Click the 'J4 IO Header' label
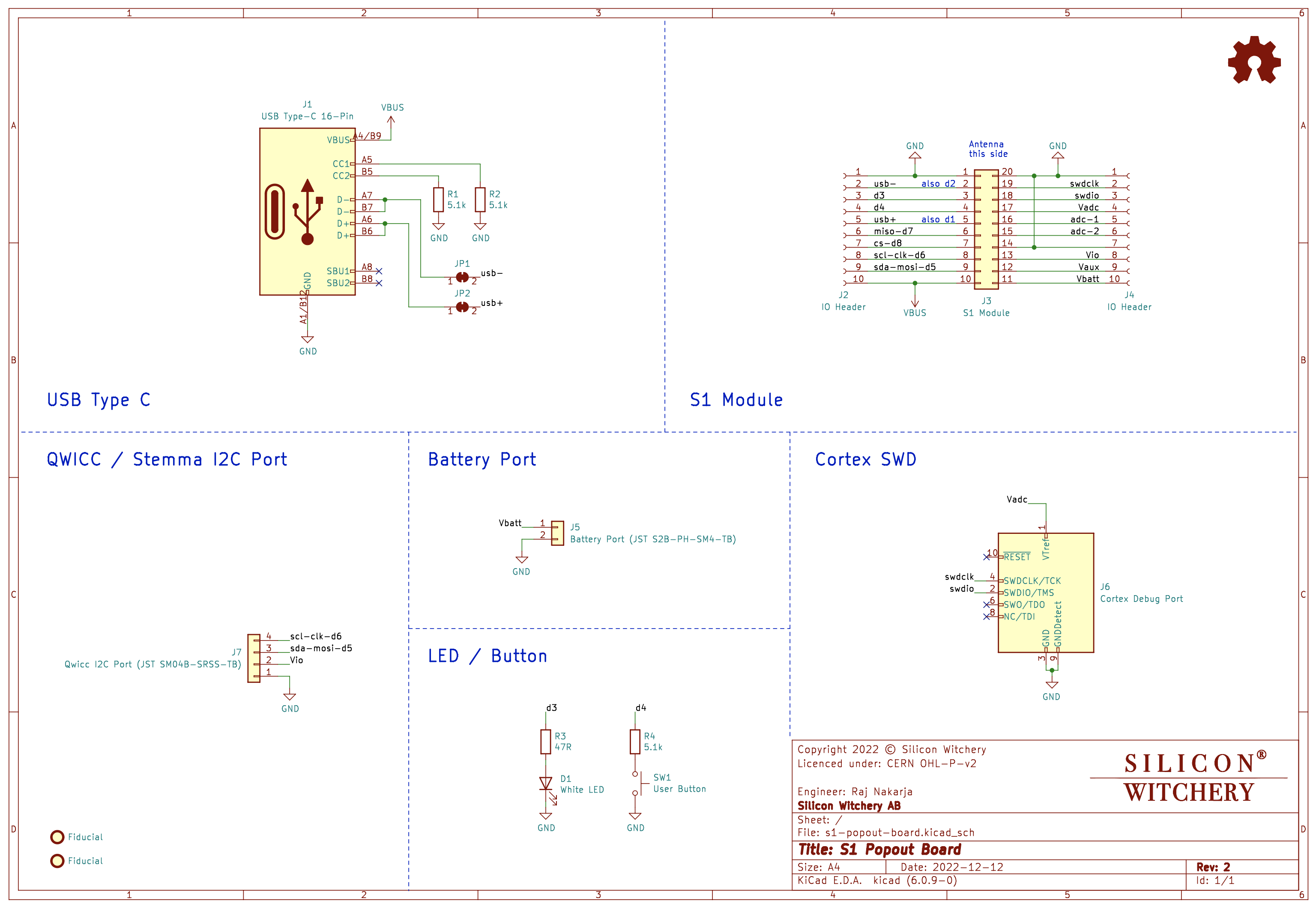This screenshot has width=1316, height=910. [1129, 301]
